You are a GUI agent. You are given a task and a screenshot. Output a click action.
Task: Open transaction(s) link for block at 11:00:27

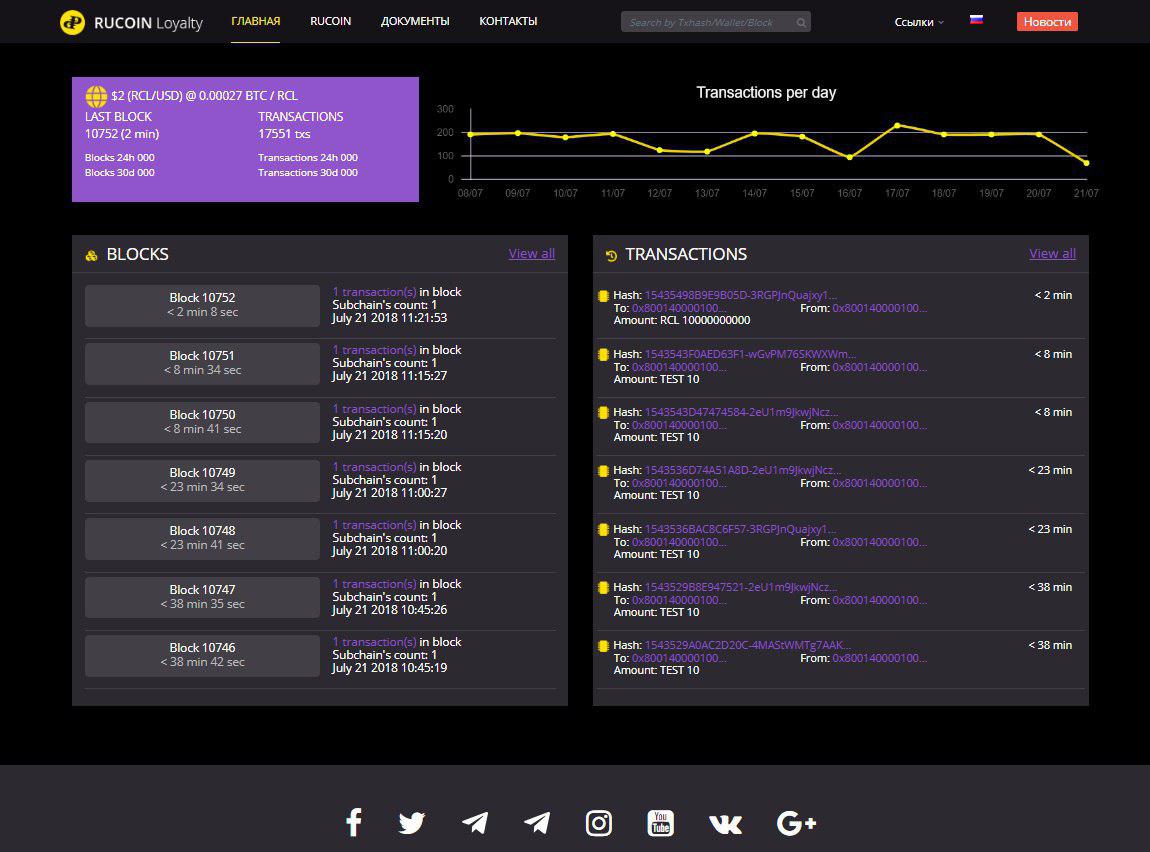(374, 467)
